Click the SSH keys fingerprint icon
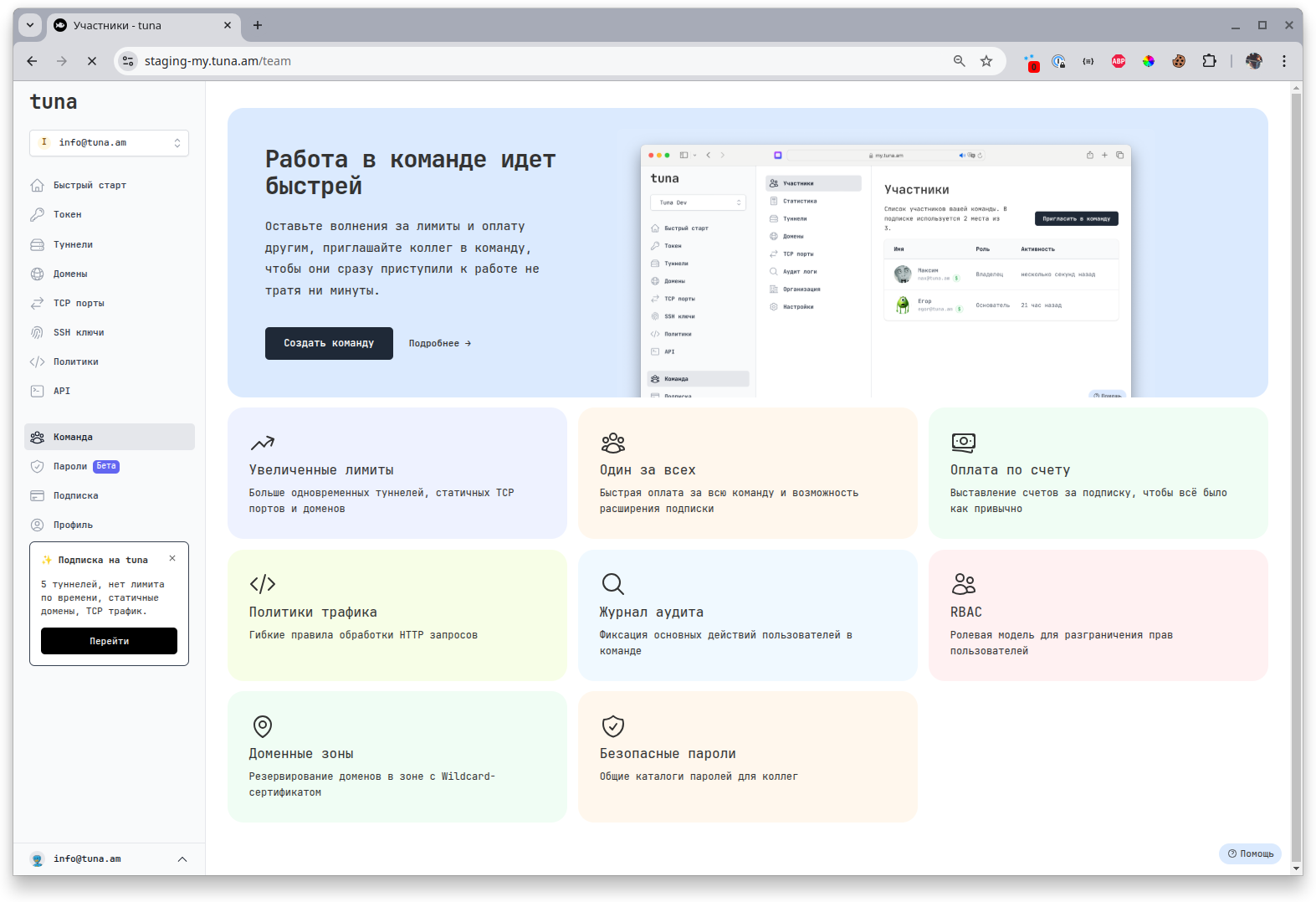The height and width of the screenshot is (902, 1316). coord(37,333)
